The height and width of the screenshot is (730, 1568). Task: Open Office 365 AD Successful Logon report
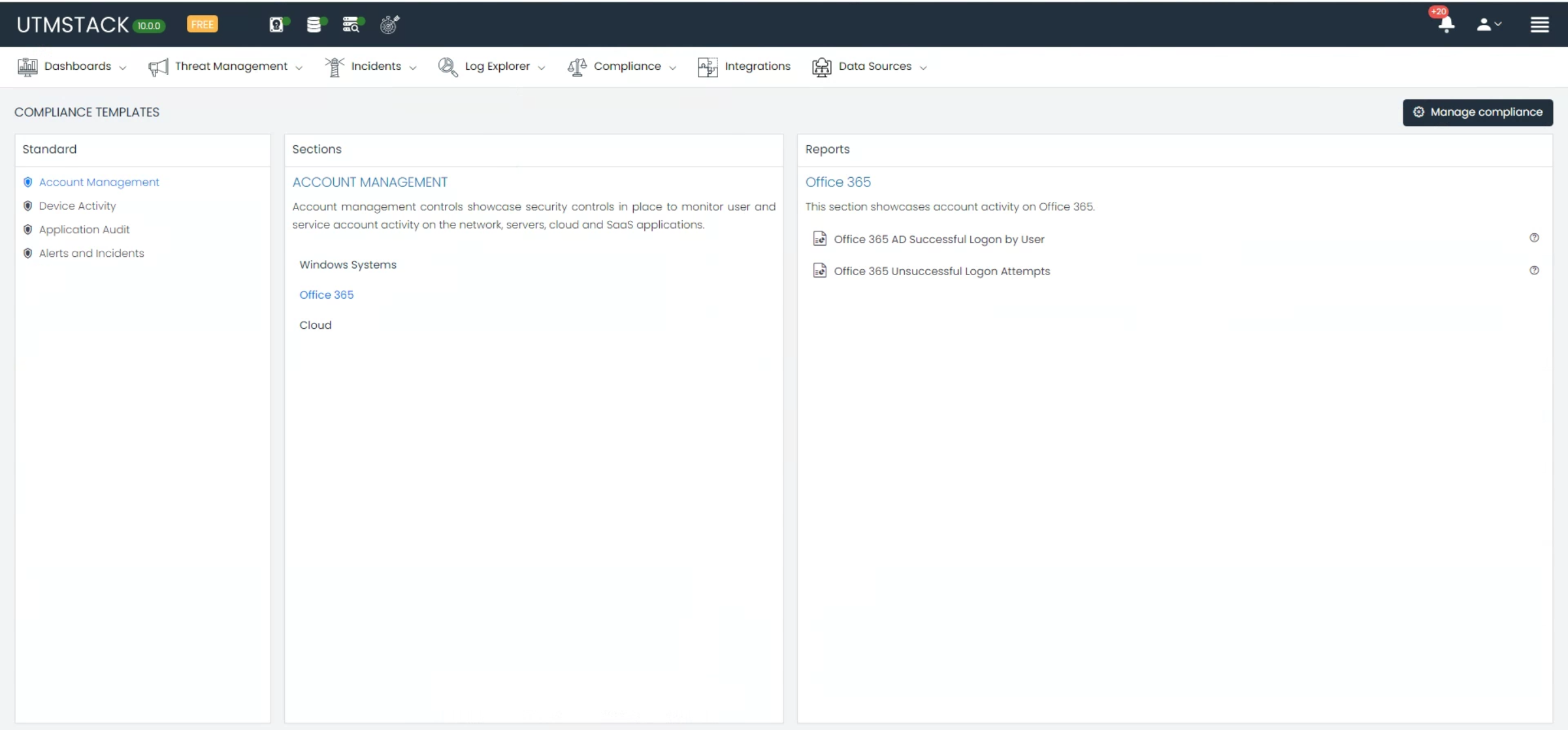[938, 239]
